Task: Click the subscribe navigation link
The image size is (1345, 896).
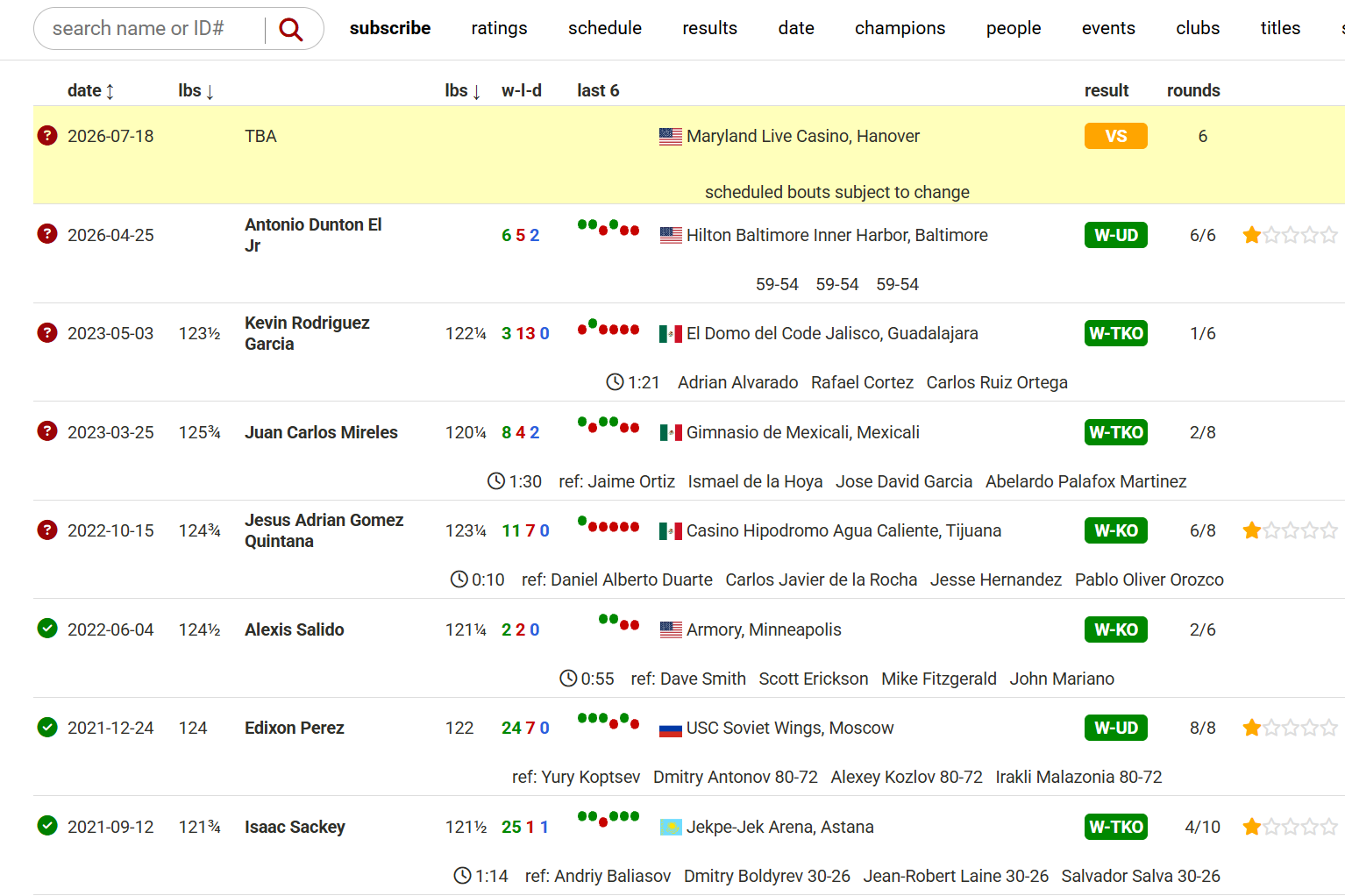Action: 390,28
